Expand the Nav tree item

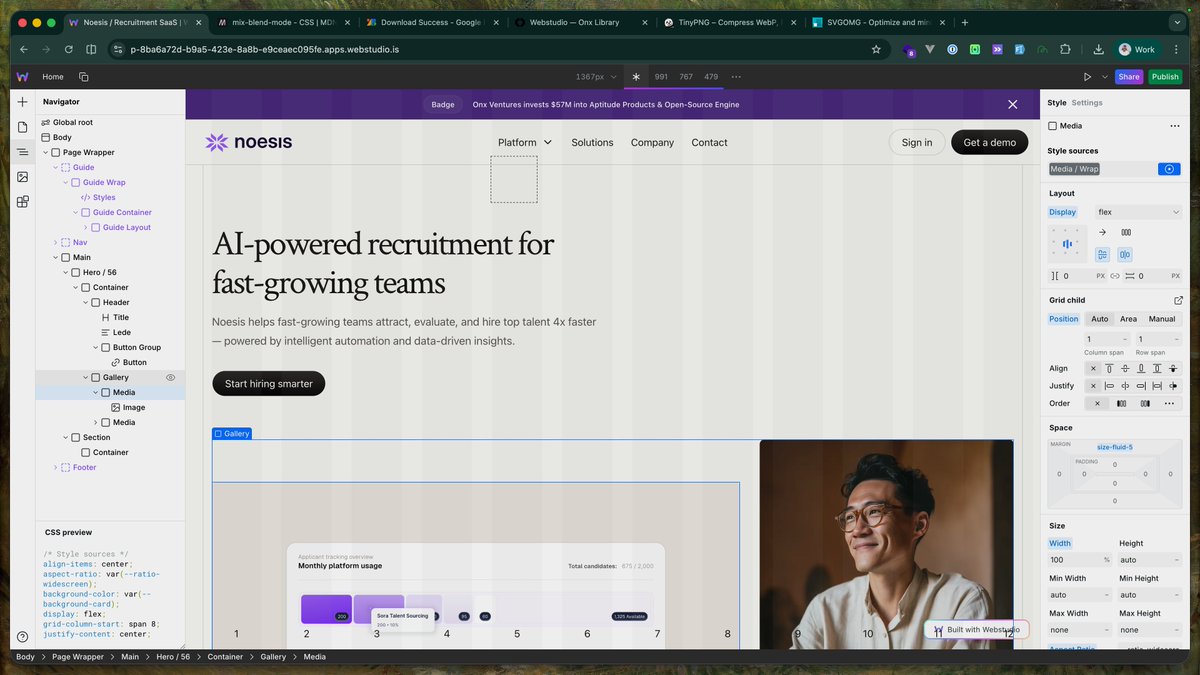point(55,242)
